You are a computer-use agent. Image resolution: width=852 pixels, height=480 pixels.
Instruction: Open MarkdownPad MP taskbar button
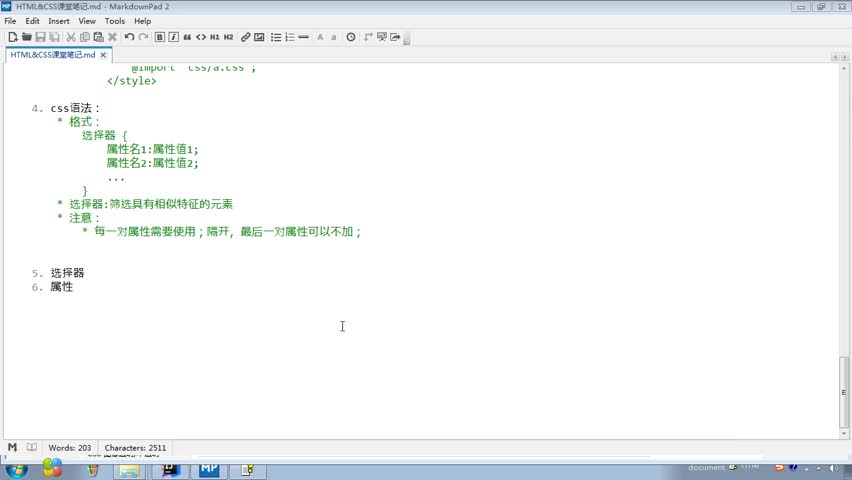click(209, 470)
